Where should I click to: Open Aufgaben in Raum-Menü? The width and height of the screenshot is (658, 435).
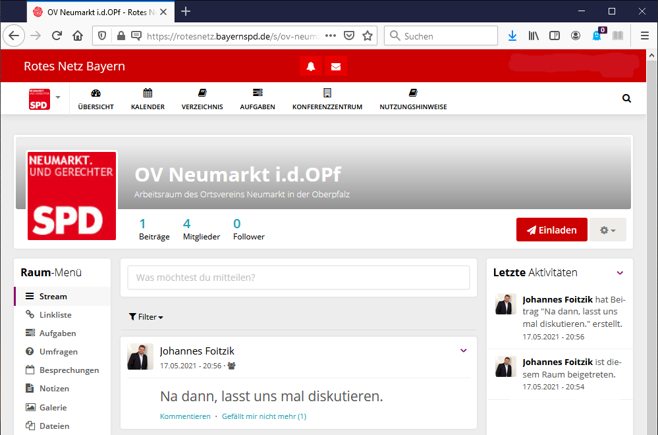63,333
